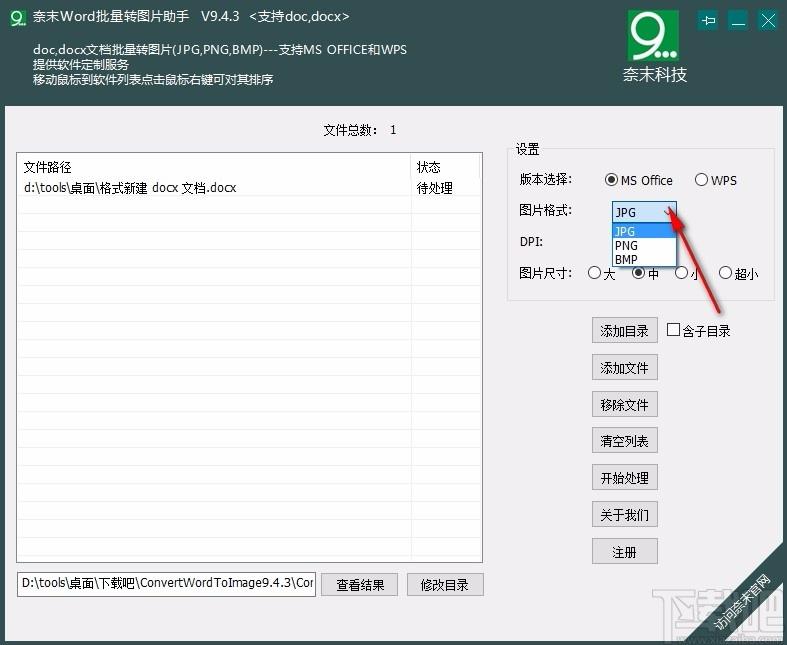Select WPS version radio button
The image size is (787, 645).
pyautogui.click(x=716, y=180)
